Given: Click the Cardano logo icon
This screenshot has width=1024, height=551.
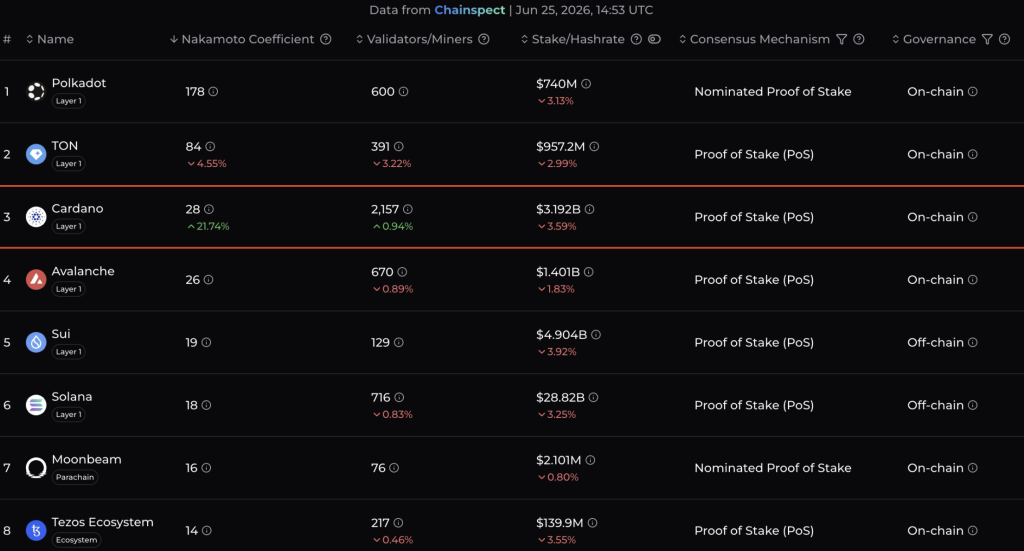Looking at the screenshot, I should pyautogui.click(x=36, y=217).
